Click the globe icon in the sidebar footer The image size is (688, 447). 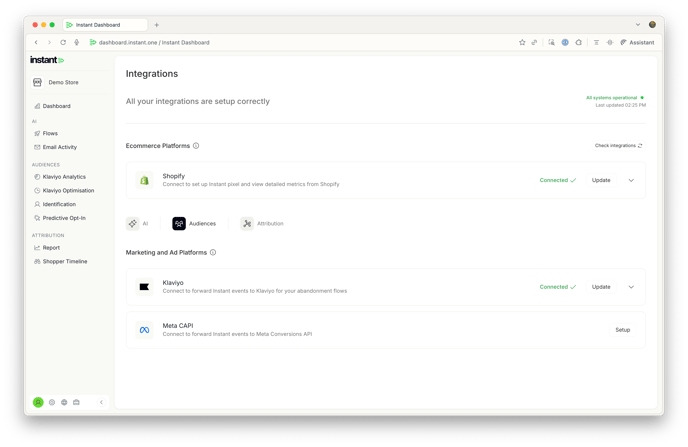click(x=64, y=402)
